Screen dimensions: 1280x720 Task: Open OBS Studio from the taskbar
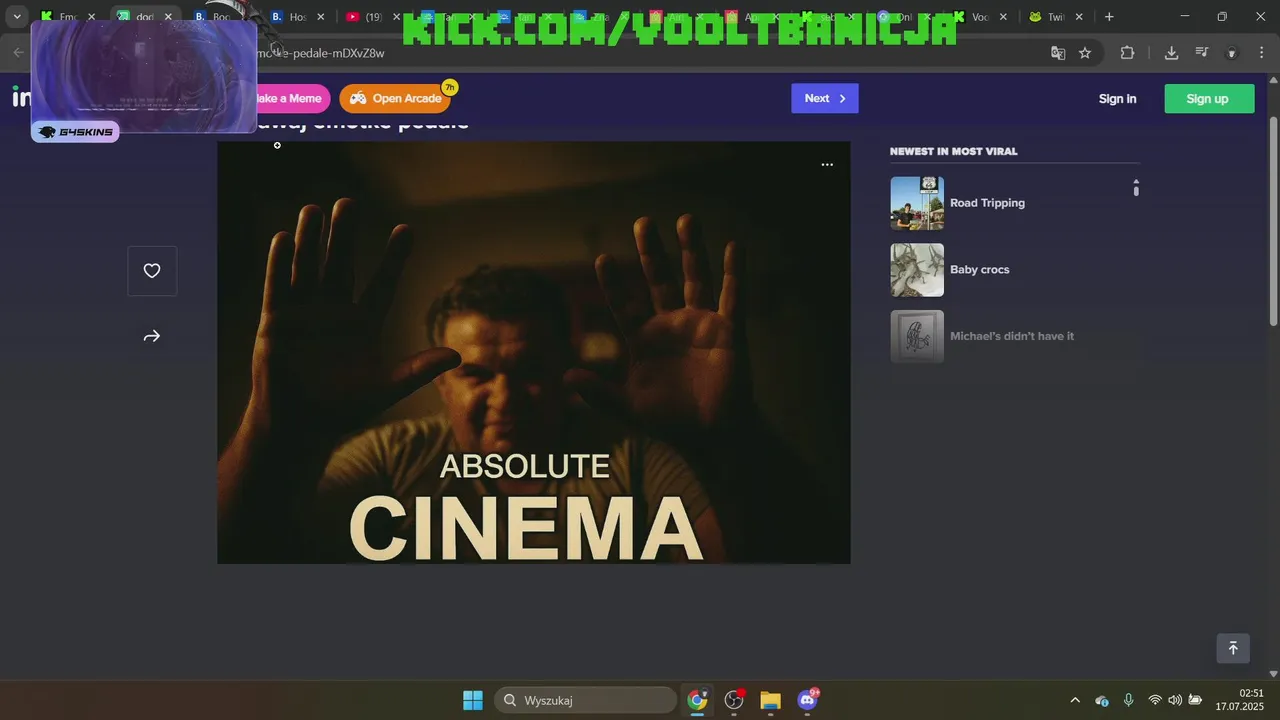(735, 700)
